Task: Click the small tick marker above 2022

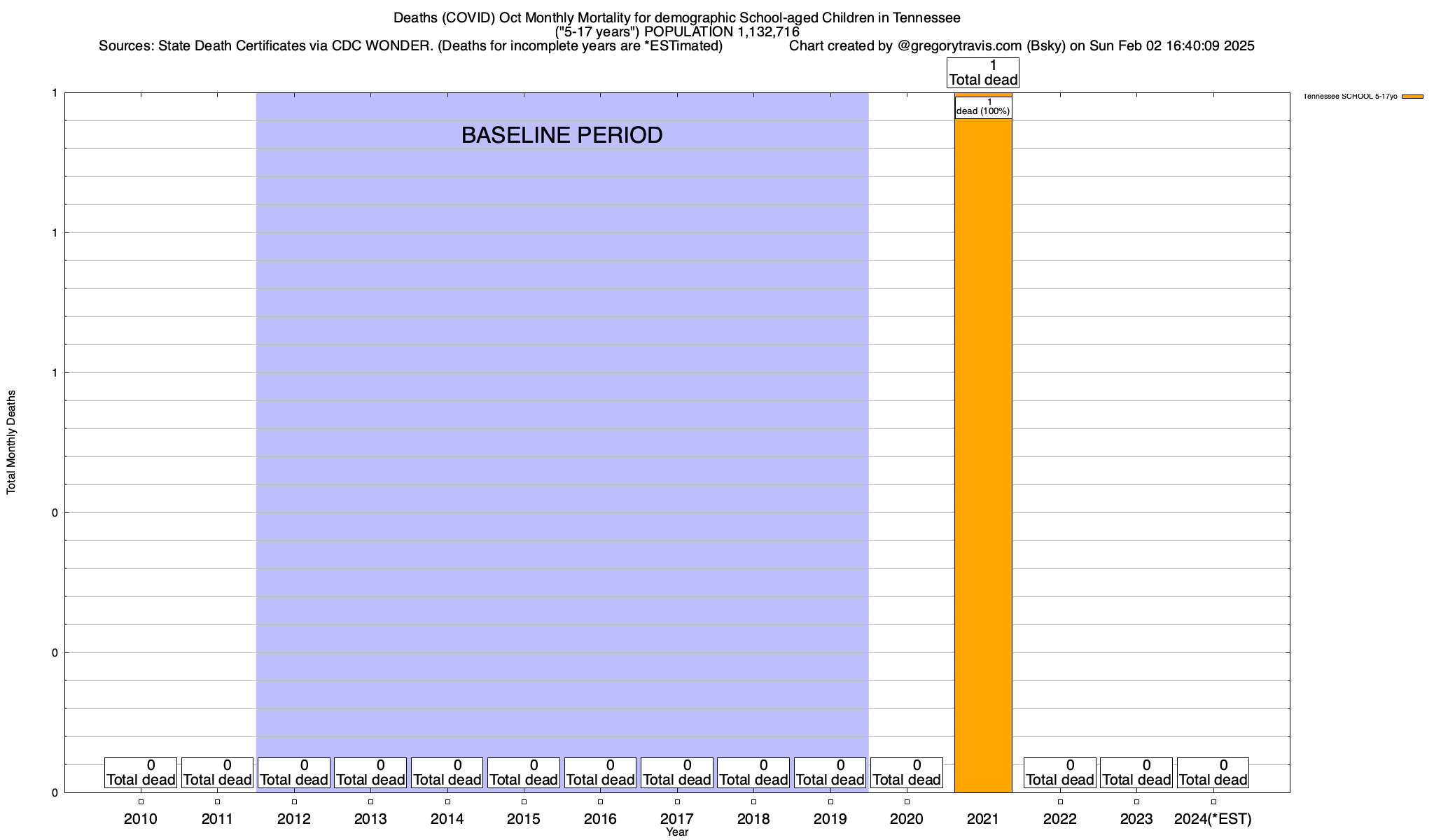Action: pos(1060,801)
